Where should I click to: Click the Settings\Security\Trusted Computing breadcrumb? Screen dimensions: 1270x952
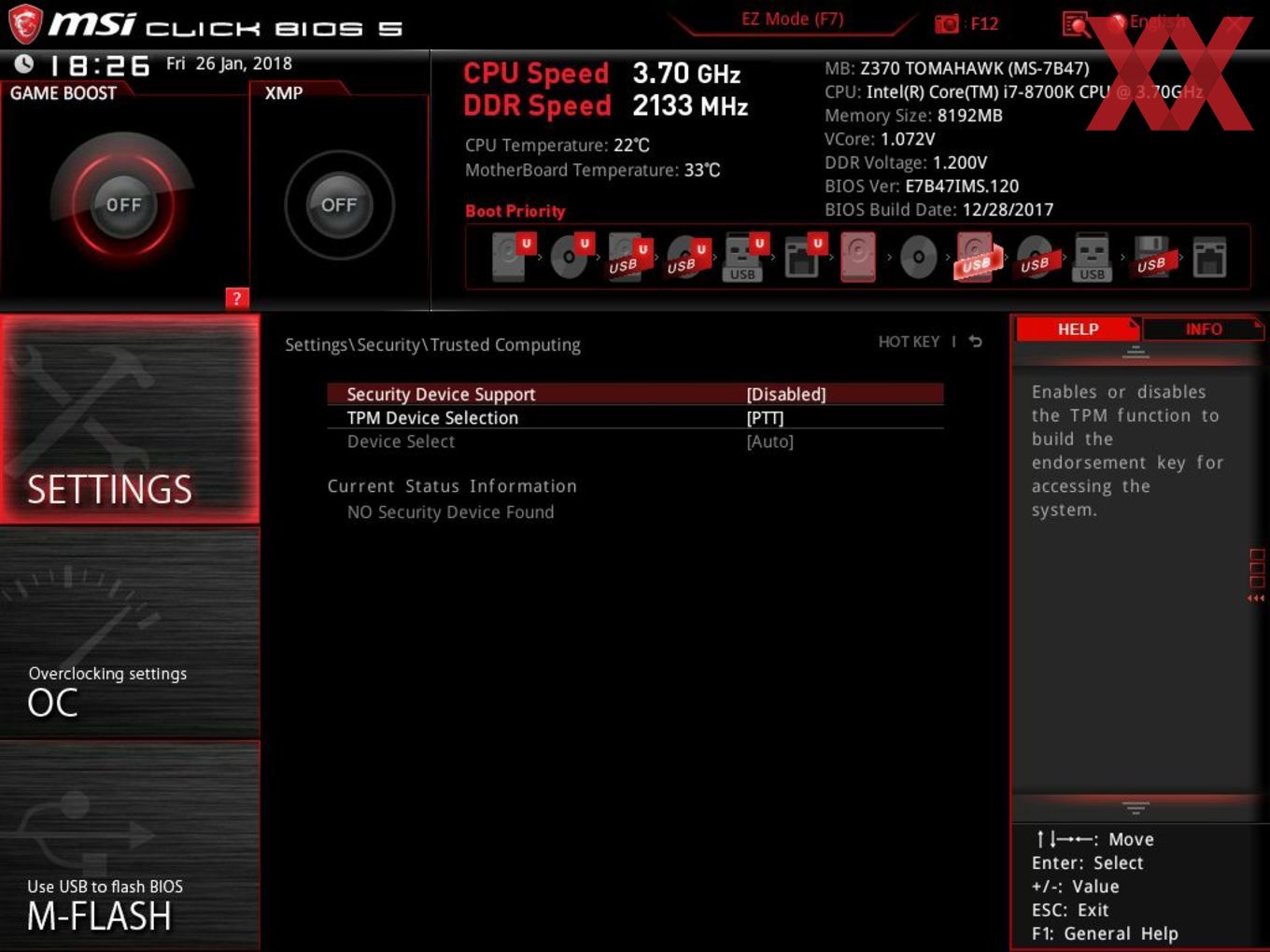432,344
